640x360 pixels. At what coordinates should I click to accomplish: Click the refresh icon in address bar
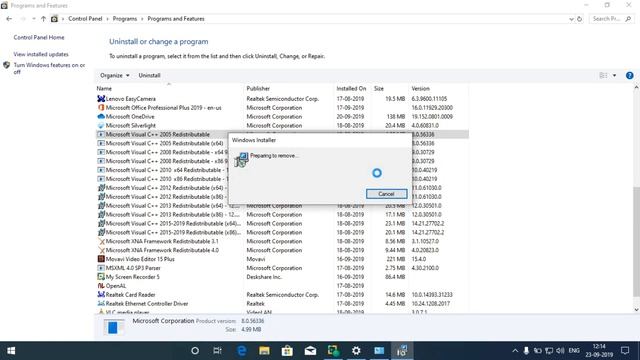click(579, 19)
